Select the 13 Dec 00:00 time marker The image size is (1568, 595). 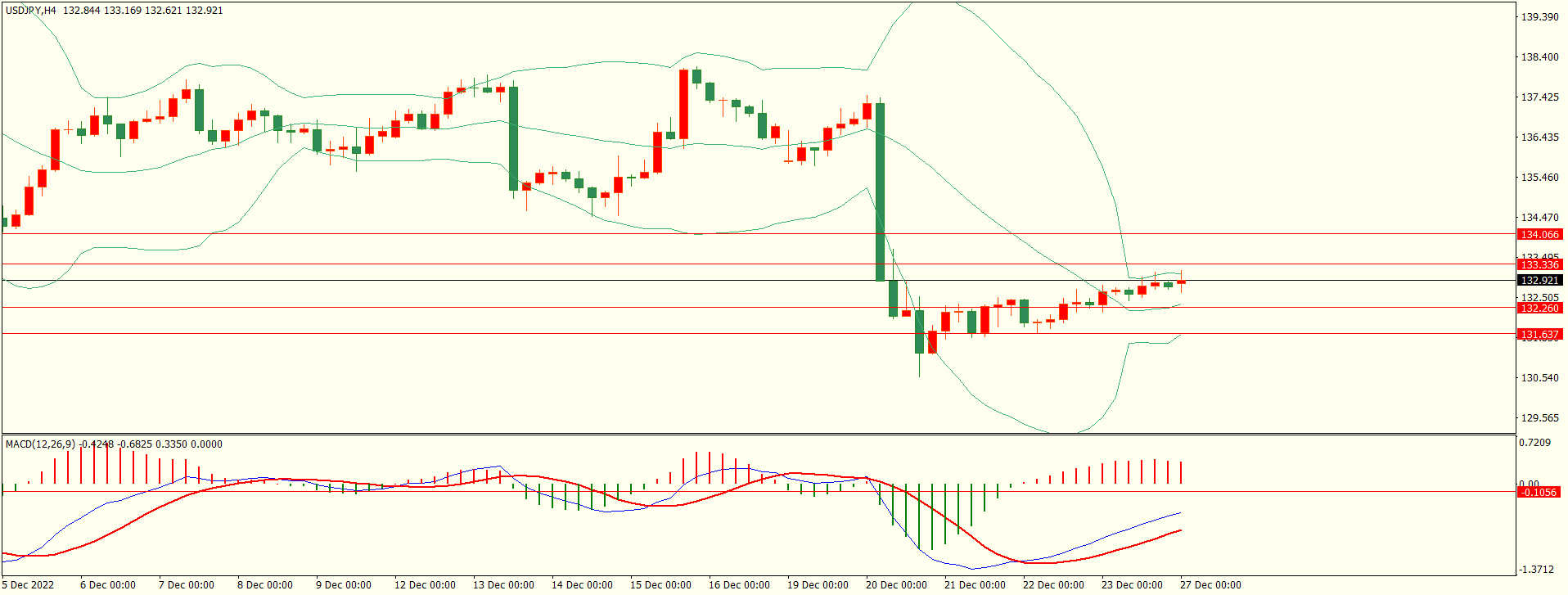coord(503,585)
